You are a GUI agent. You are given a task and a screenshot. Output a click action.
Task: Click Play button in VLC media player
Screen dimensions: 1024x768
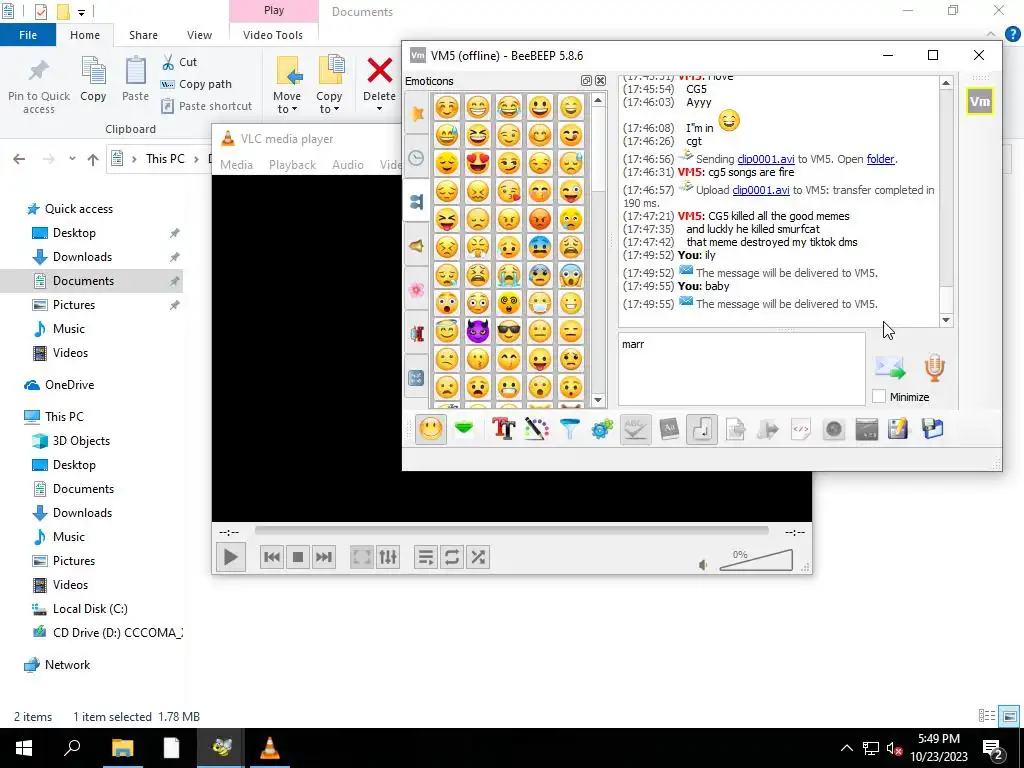pos(231,557)
